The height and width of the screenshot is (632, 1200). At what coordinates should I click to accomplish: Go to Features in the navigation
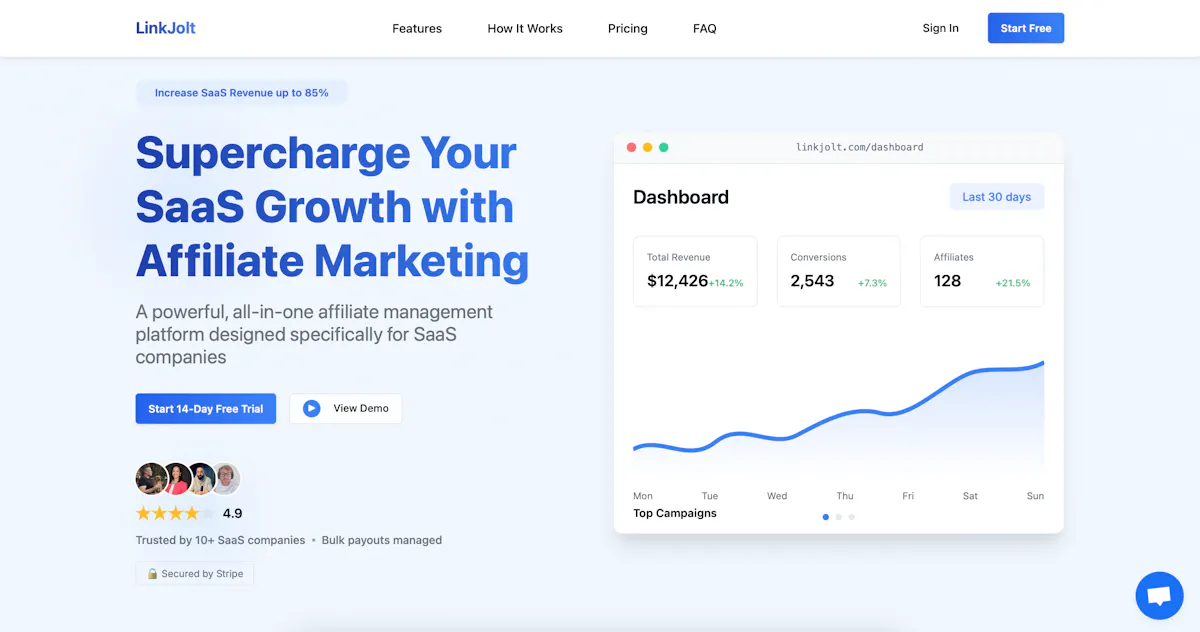(417, 28)
